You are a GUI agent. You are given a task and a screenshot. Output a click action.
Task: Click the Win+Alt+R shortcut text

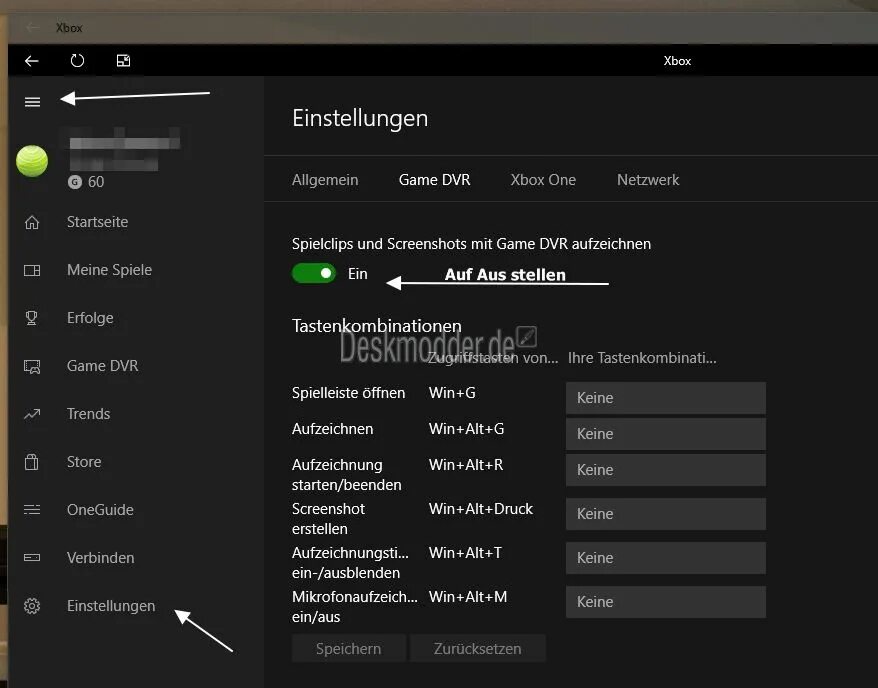pyautogui.click(x=466, y=465)
